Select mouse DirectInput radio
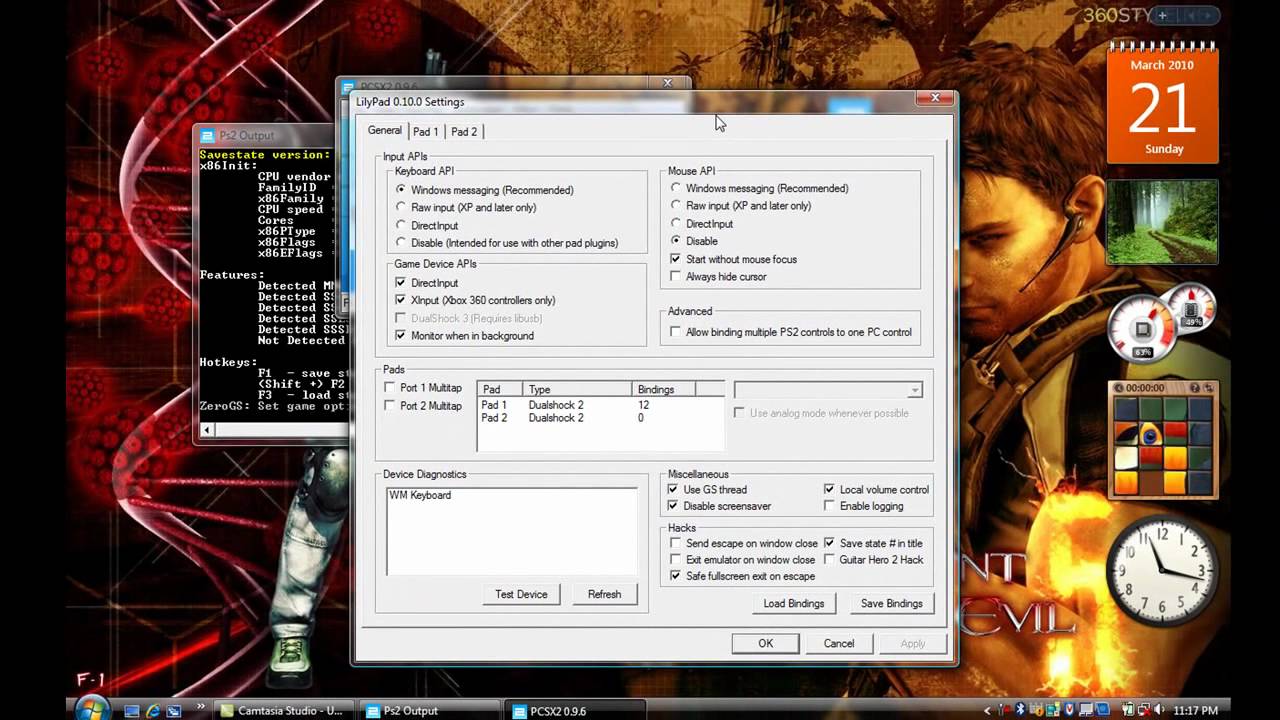This screenshot has height=720, width=1280. click(701, 223)
